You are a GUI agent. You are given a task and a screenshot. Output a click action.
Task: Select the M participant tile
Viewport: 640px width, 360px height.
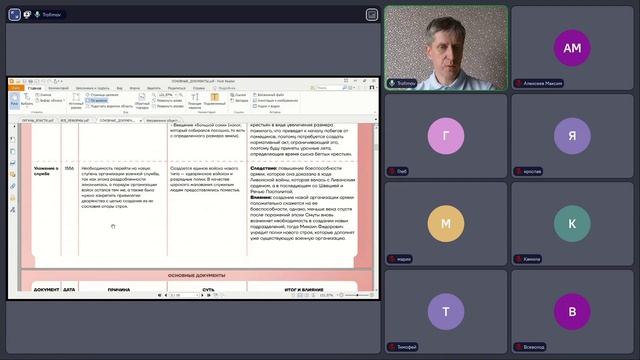pyautogui.click(x=446, y=224)
